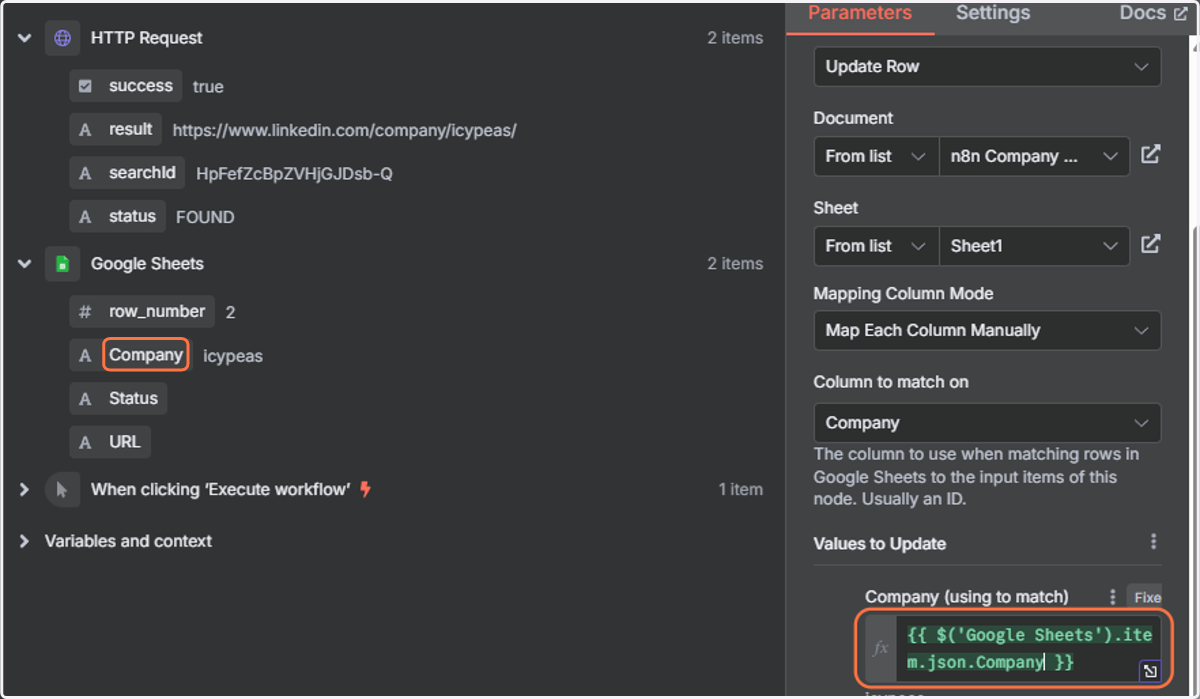Open Company field options three-dot menu

pos(1112,597)
